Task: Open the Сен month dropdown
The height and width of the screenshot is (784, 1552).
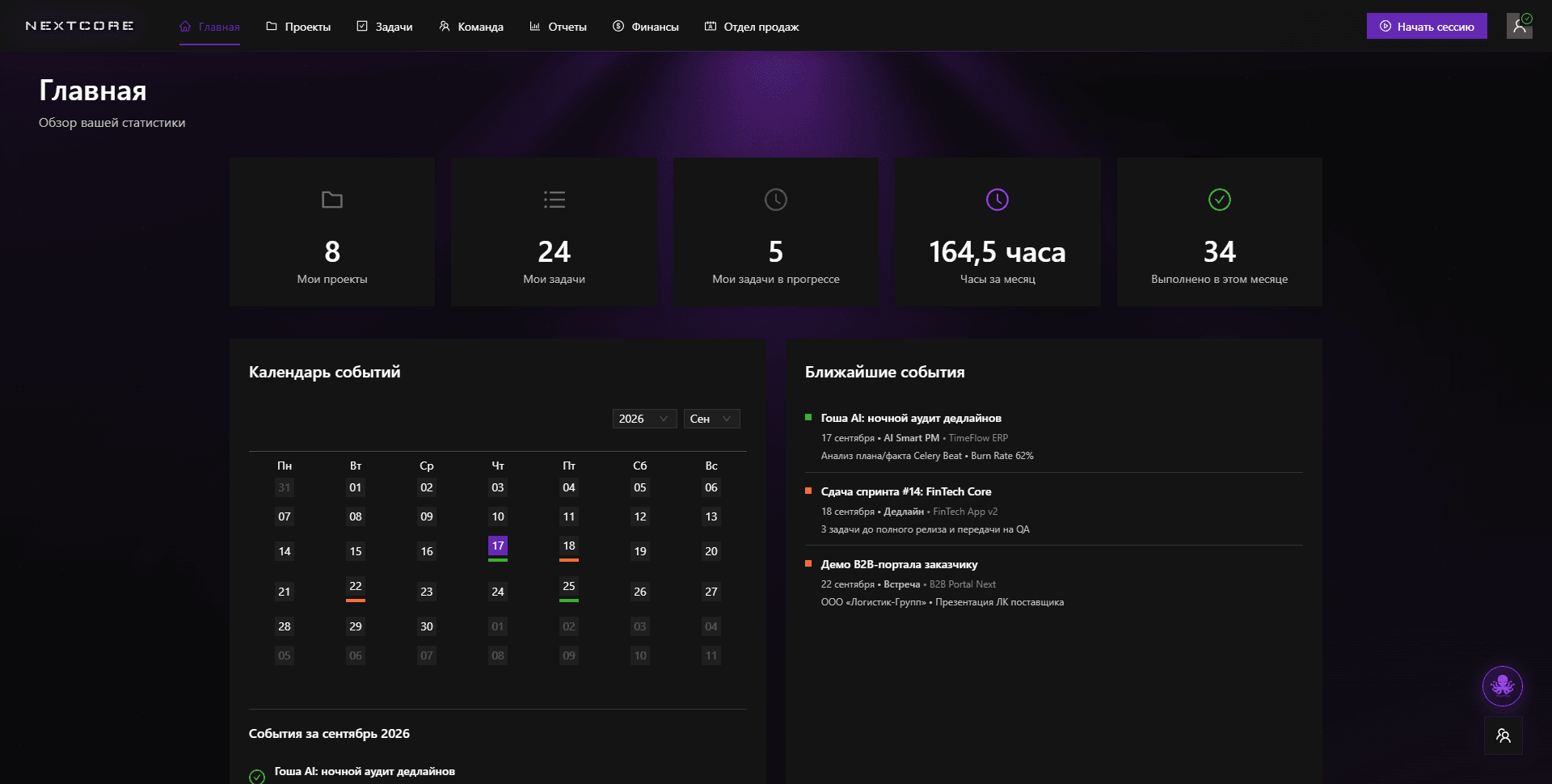Action: [711, 419]
